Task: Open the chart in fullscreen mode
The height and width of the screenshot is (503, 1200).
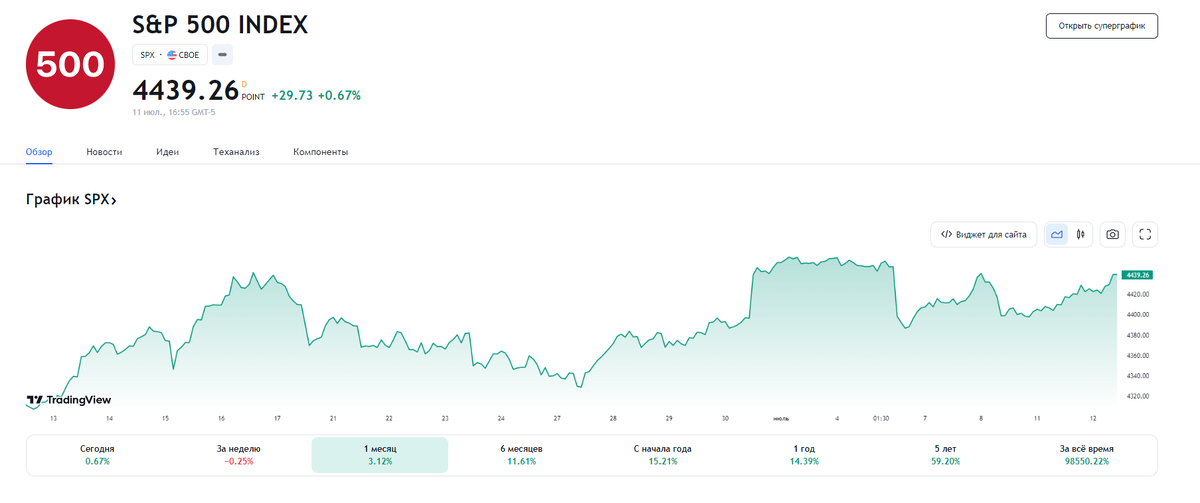Action: click(x=1146, y=235)
